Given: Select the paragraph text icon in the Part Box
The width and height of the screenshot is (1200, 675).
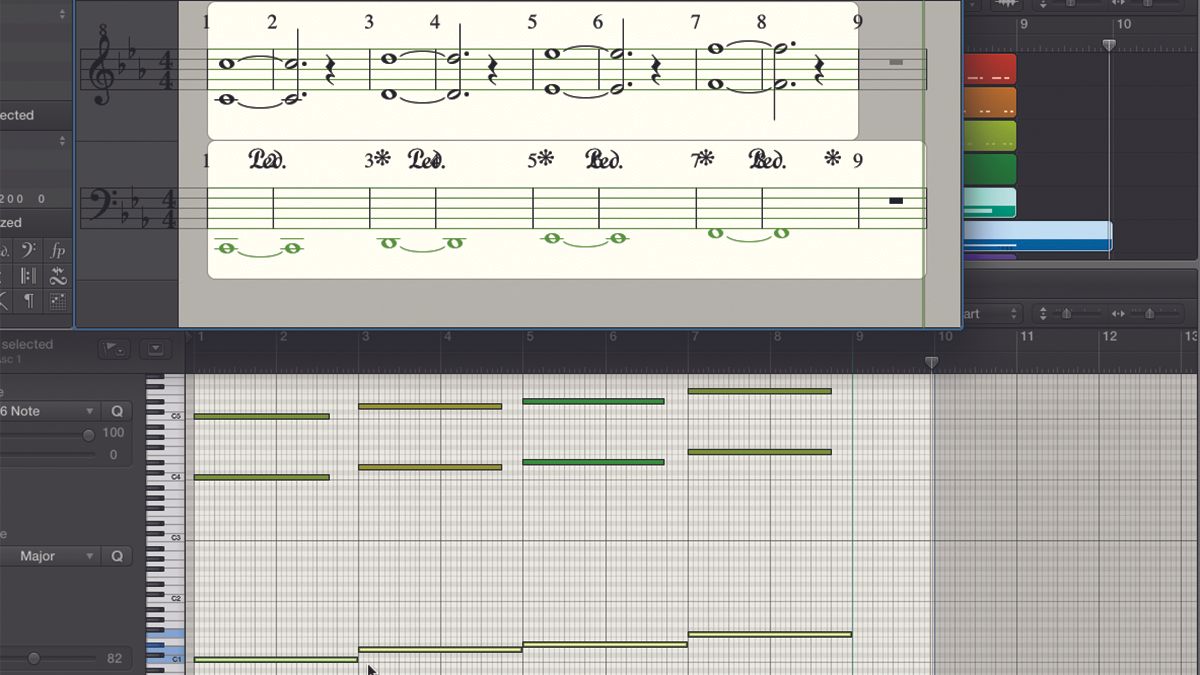Looking at the screenshot, I should (x=28, y=303).
